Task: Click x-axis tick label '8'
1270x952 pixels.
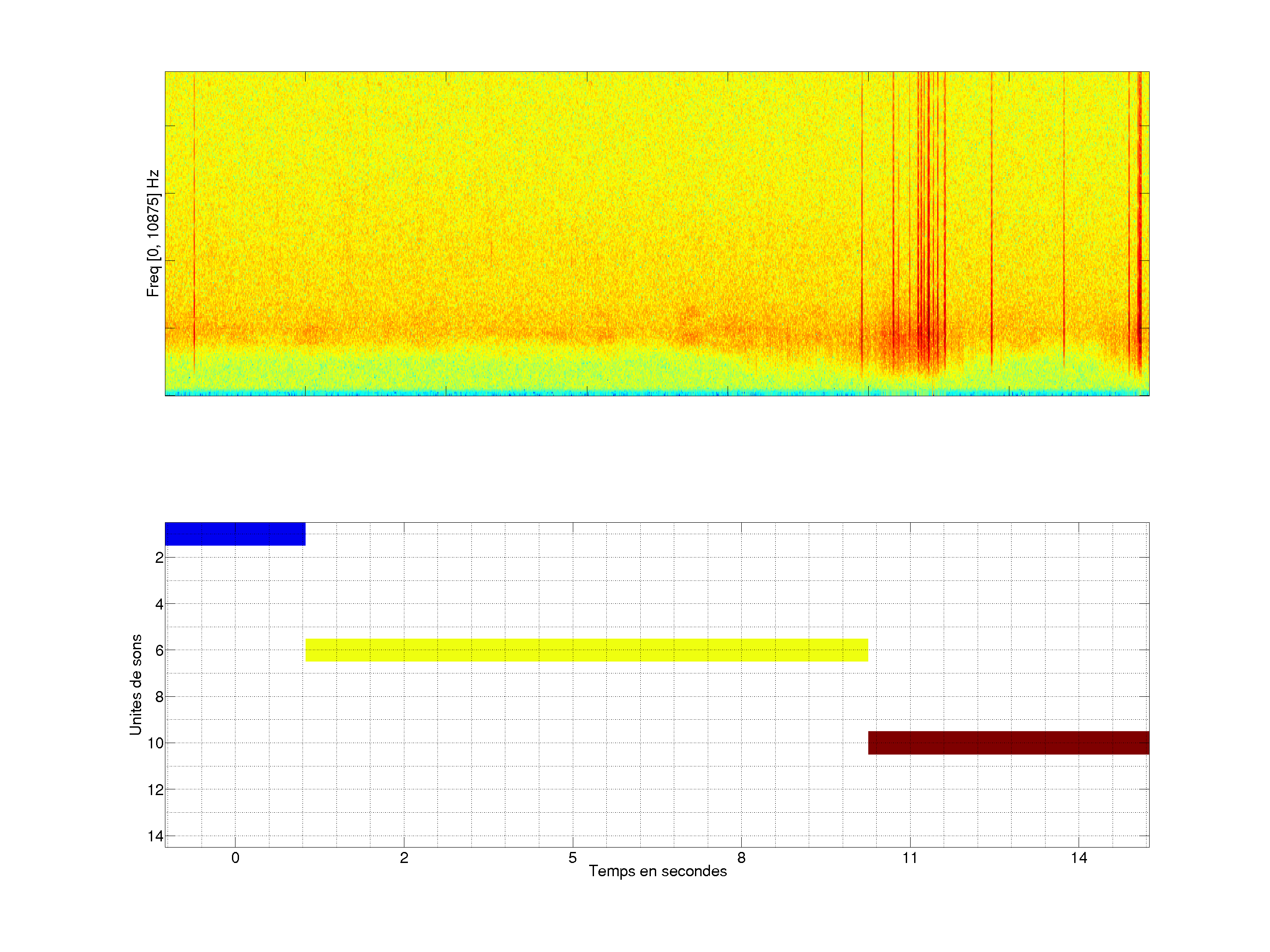Action: (x=741, y=858)
